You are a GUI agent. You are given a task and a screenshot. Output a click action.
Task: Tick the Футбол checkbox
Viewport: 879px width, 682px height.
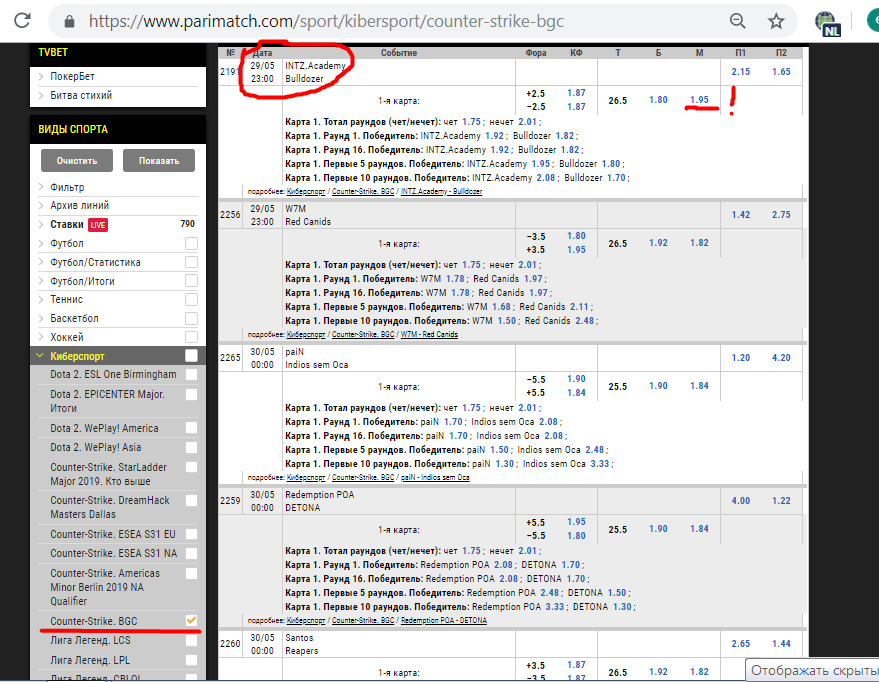point(191,243)
